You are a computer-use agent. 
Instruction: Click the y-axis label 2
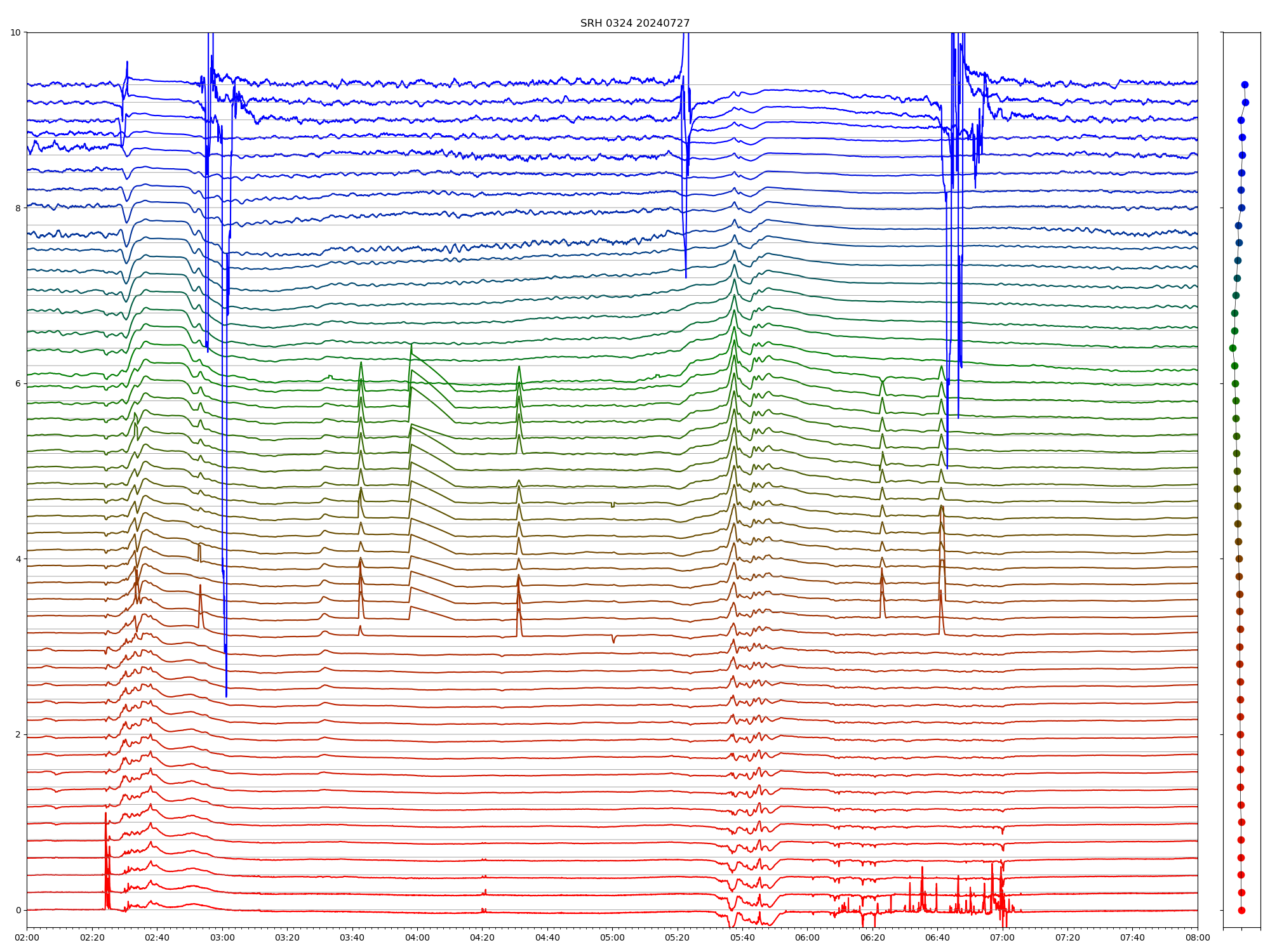point(18,734)
